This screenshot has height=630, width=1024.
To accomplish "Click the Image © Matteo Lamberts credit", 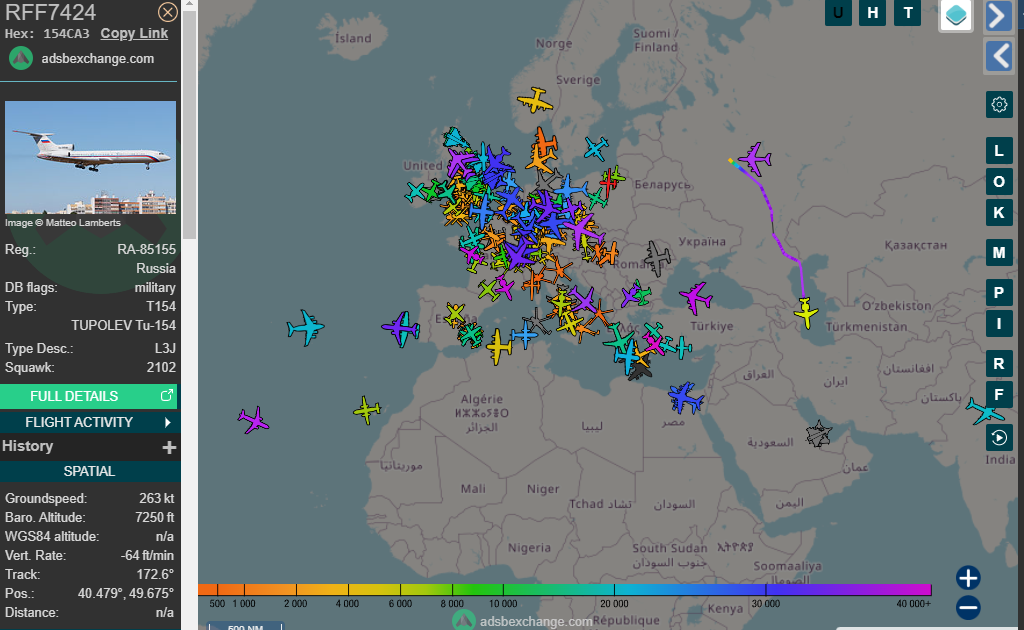I will tap(63, 223).
